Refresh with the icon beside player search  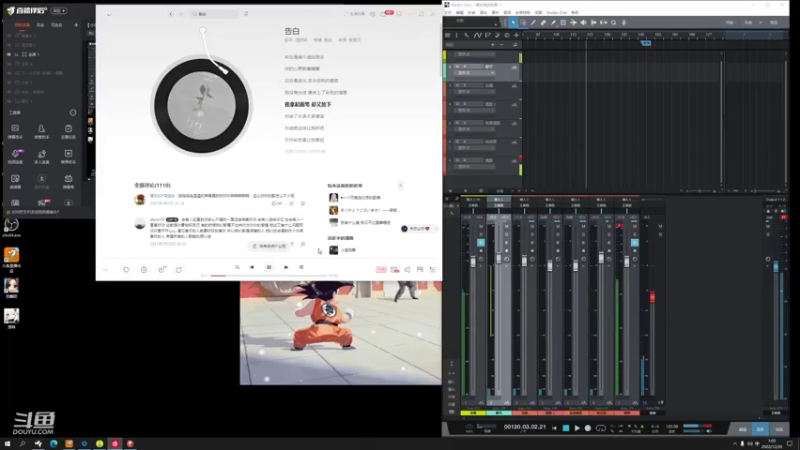point(246,14)
